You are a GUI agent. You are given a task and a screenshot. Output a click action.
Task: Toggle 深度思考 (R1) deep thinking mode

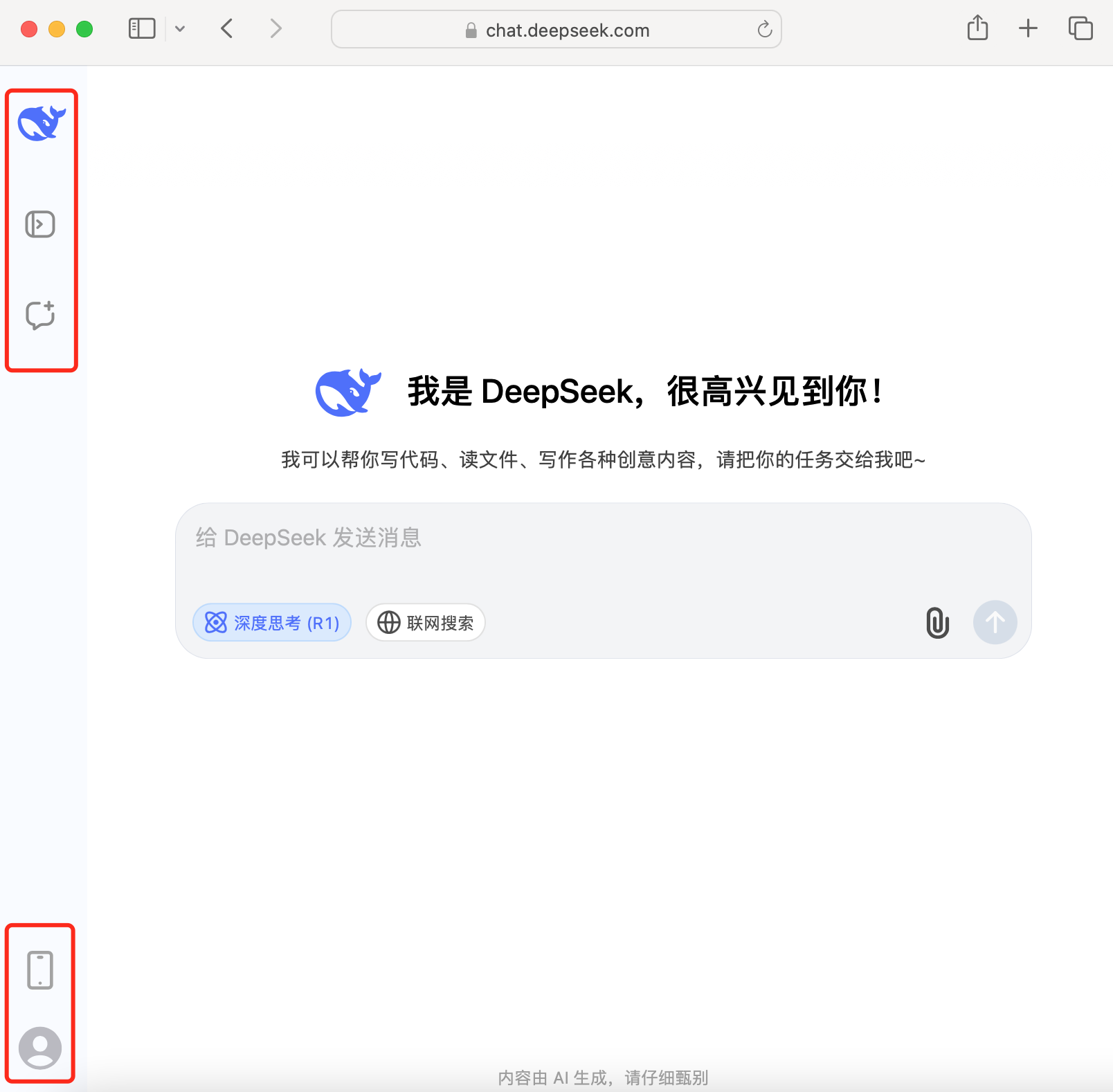coord(272,623)
